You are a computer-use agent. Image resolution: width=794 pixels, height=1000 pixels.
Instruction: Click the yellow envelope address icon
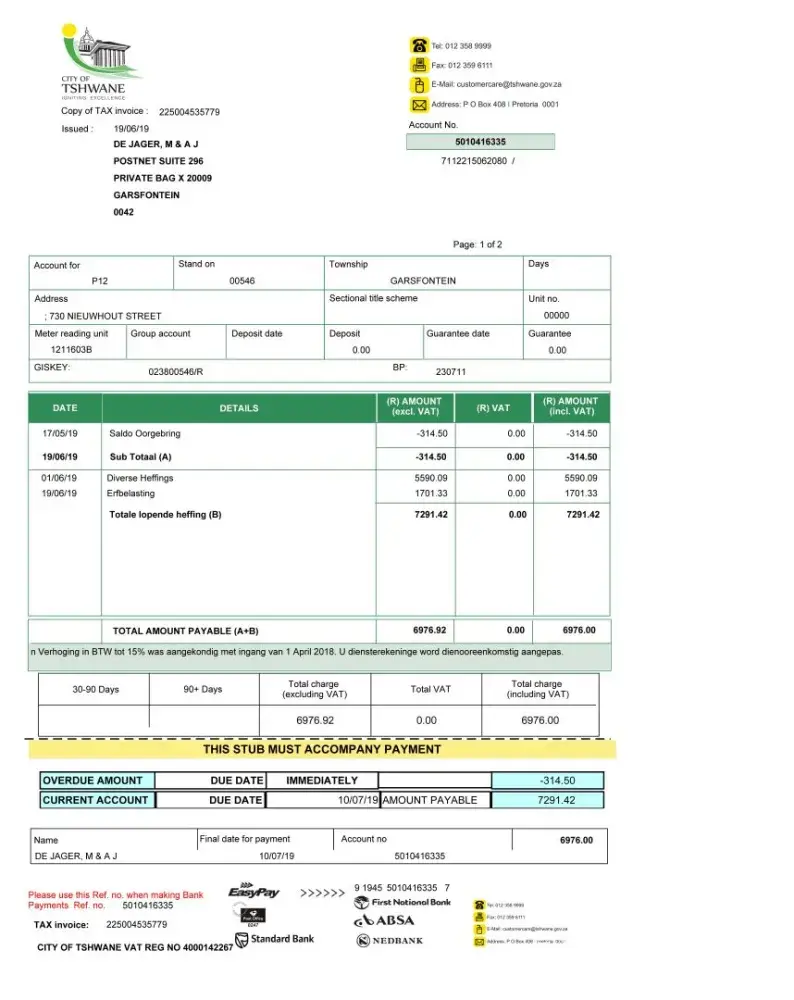(x=419, y=105)
